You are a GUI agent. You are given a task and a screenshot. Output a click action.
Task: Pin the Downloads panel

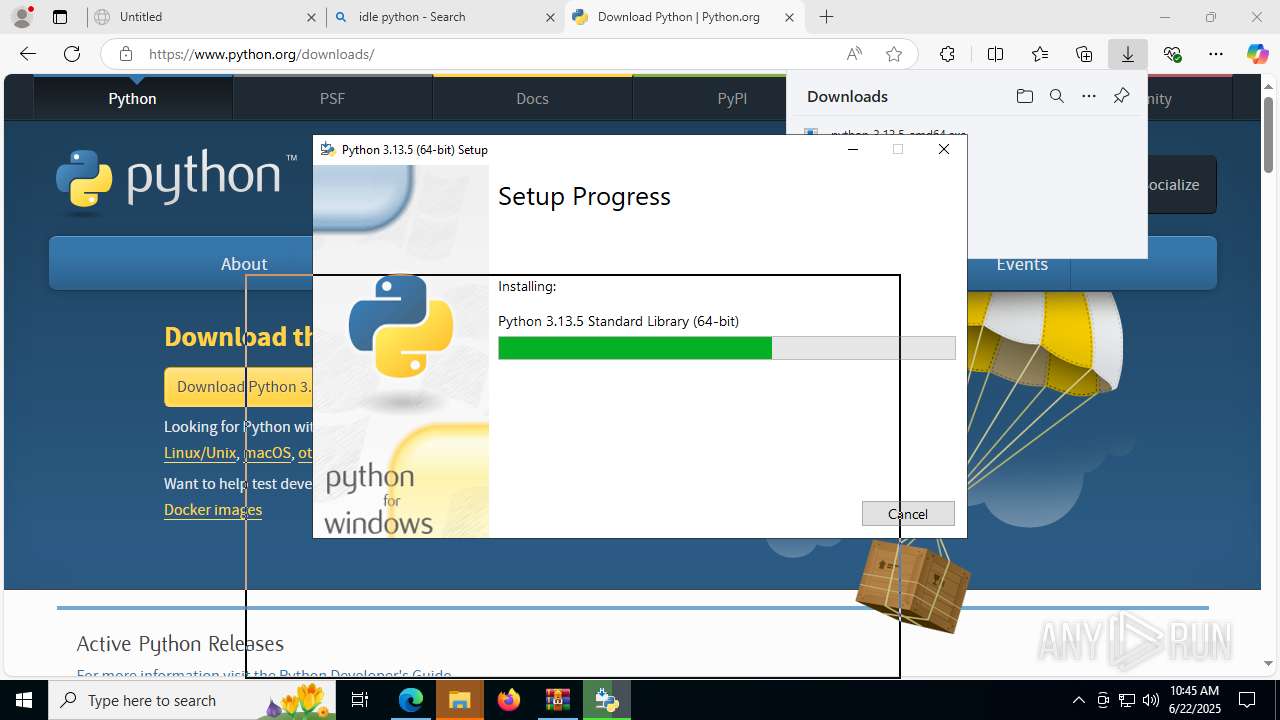(x=1121, y=96)
